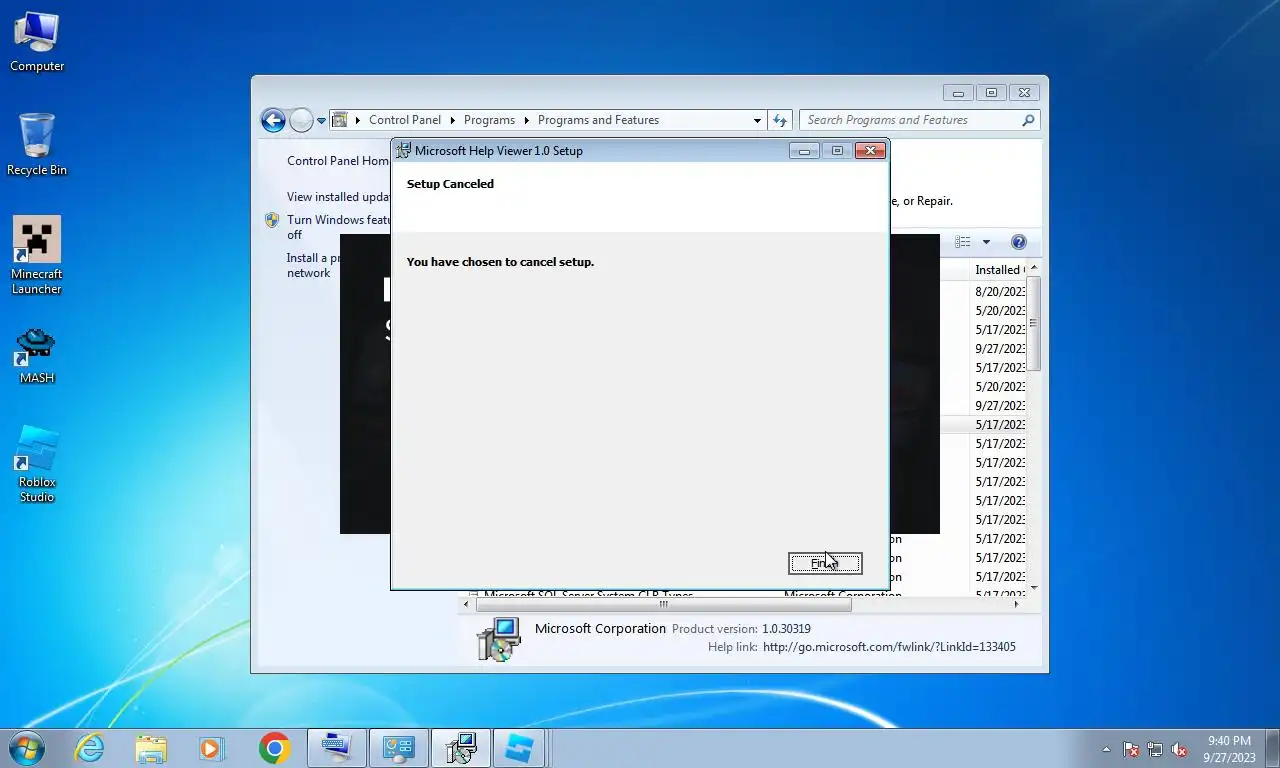
Task: Show hidden system tray icons
Action: click(x=1106, y=749)
